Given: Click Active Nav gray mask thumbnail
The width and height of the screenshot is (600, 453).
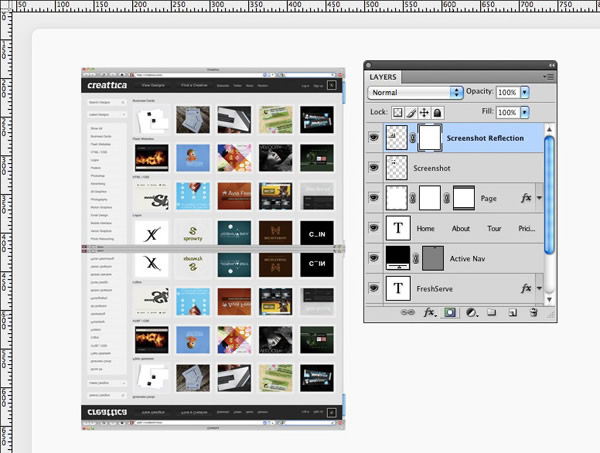Looking at the screenshot, I should tap(433, 258).
